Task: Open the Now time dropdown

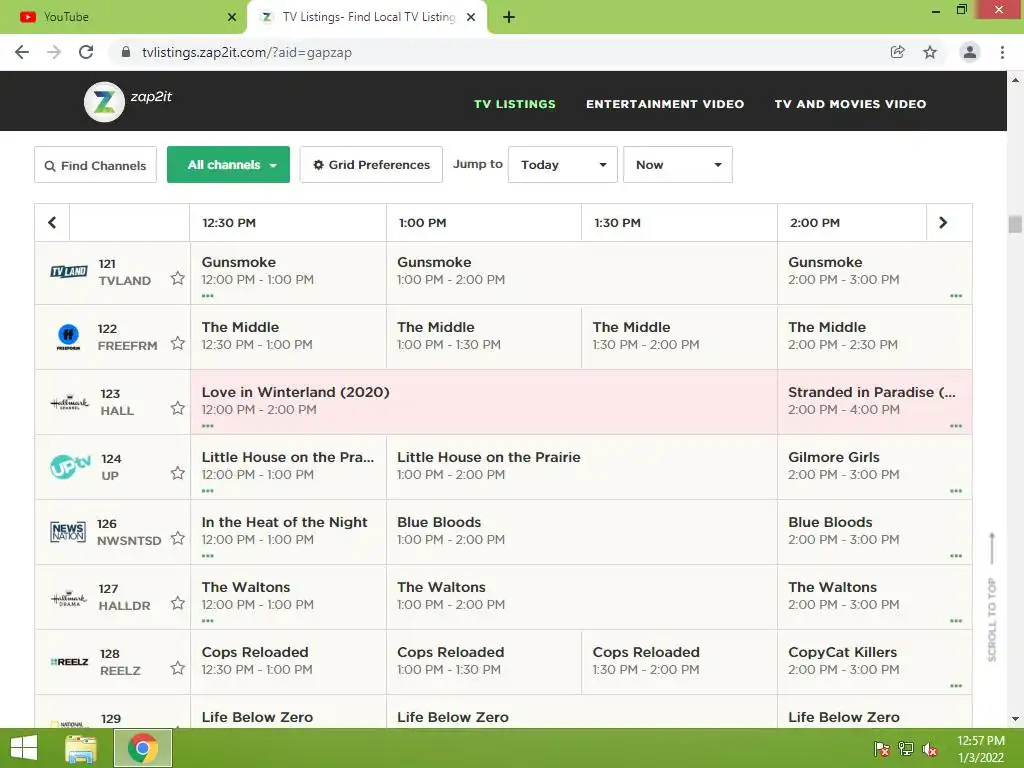Action: tap(678, 165)
